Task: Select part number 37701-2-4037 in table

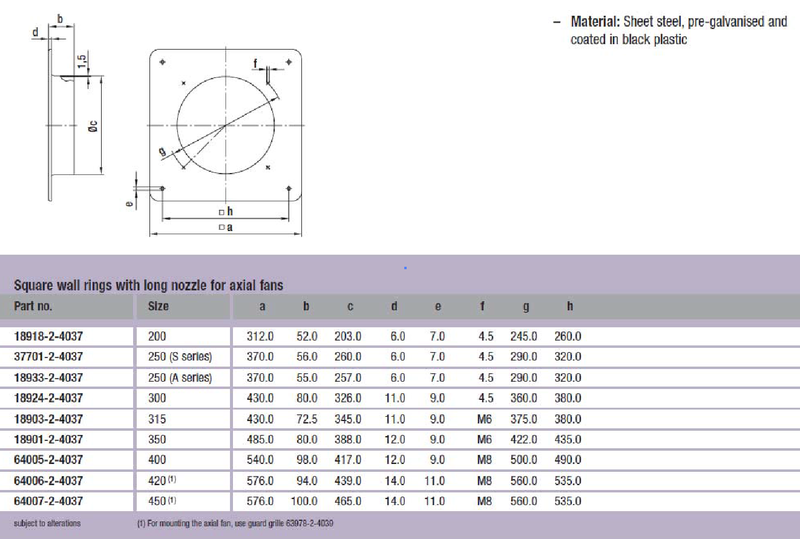Action: pyautogui.click(x=47, y=355)
